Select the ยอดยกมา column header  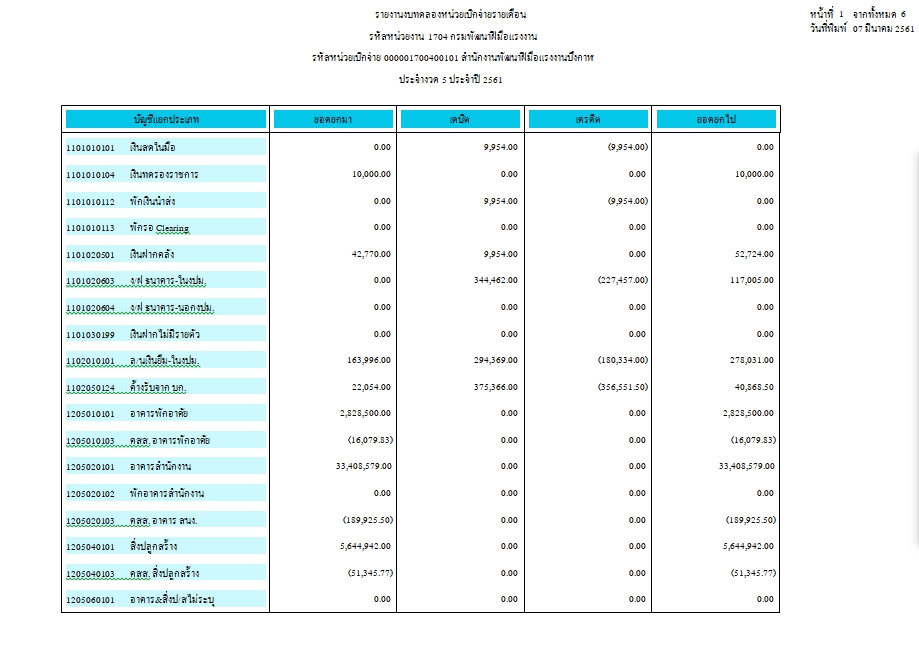click(335, 120)
